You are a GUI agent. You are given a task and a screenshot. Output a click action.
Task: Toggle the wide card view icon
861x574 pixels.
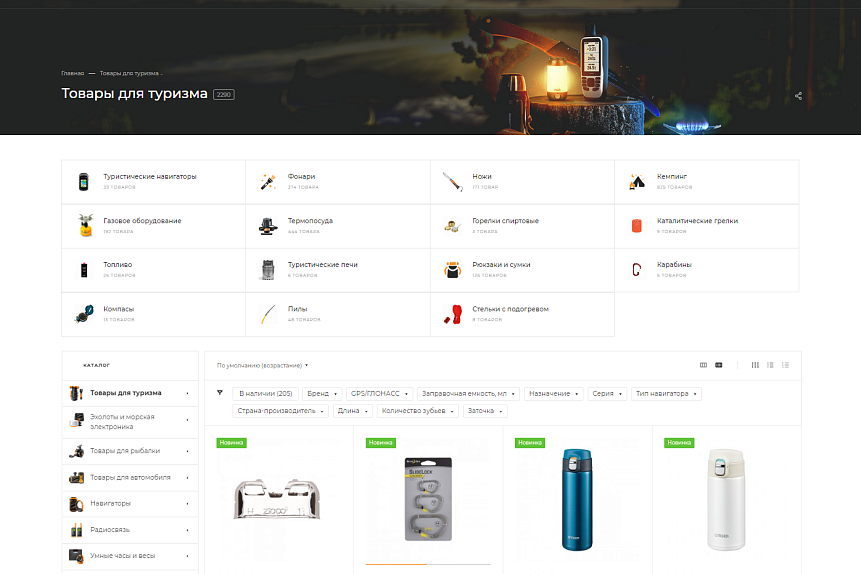pyautogui.click(x=718, y=365)
